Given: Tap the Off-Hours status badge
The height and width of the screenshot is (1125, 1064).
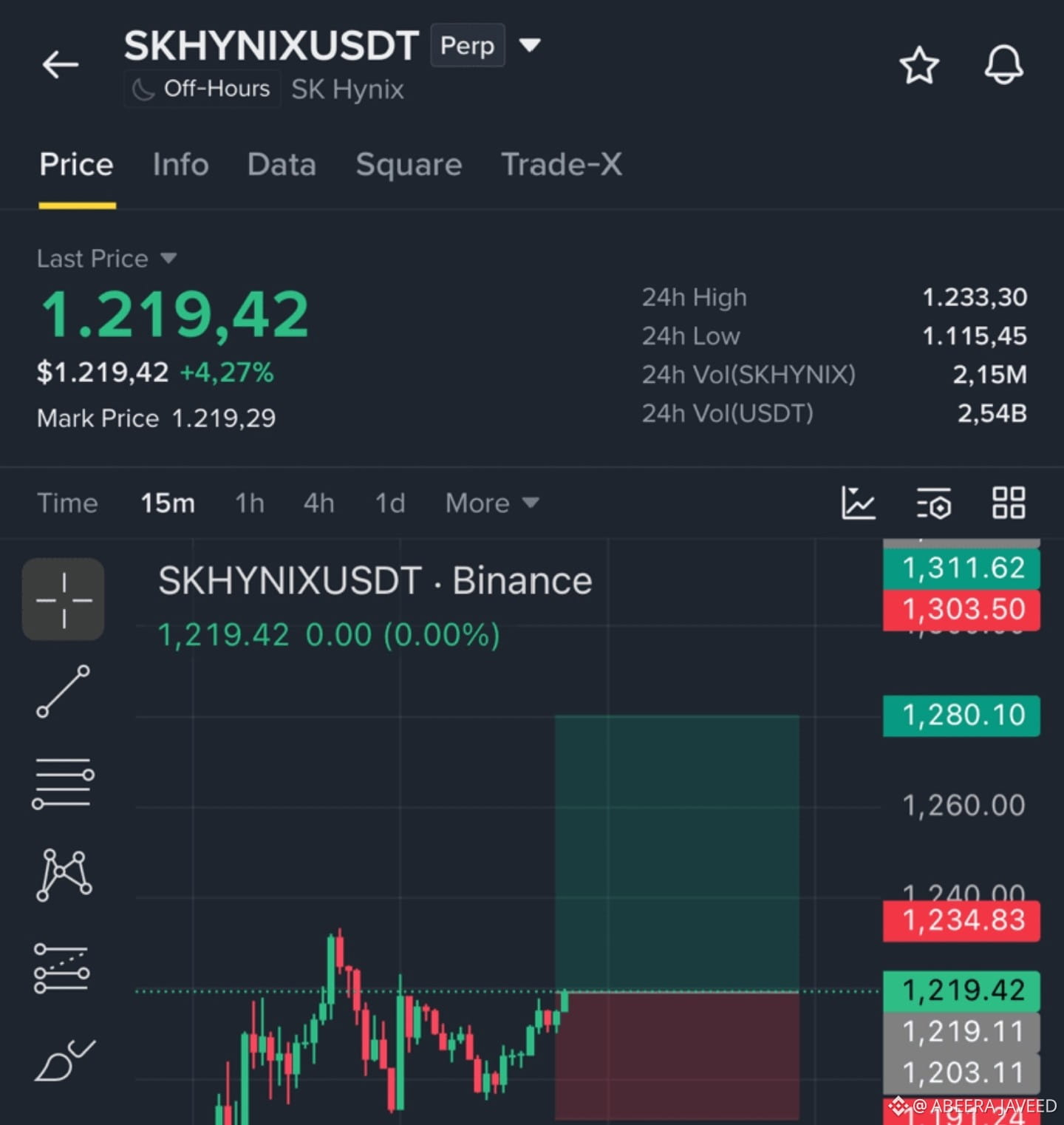Looking at the screenshot, I should click(202, 89).
